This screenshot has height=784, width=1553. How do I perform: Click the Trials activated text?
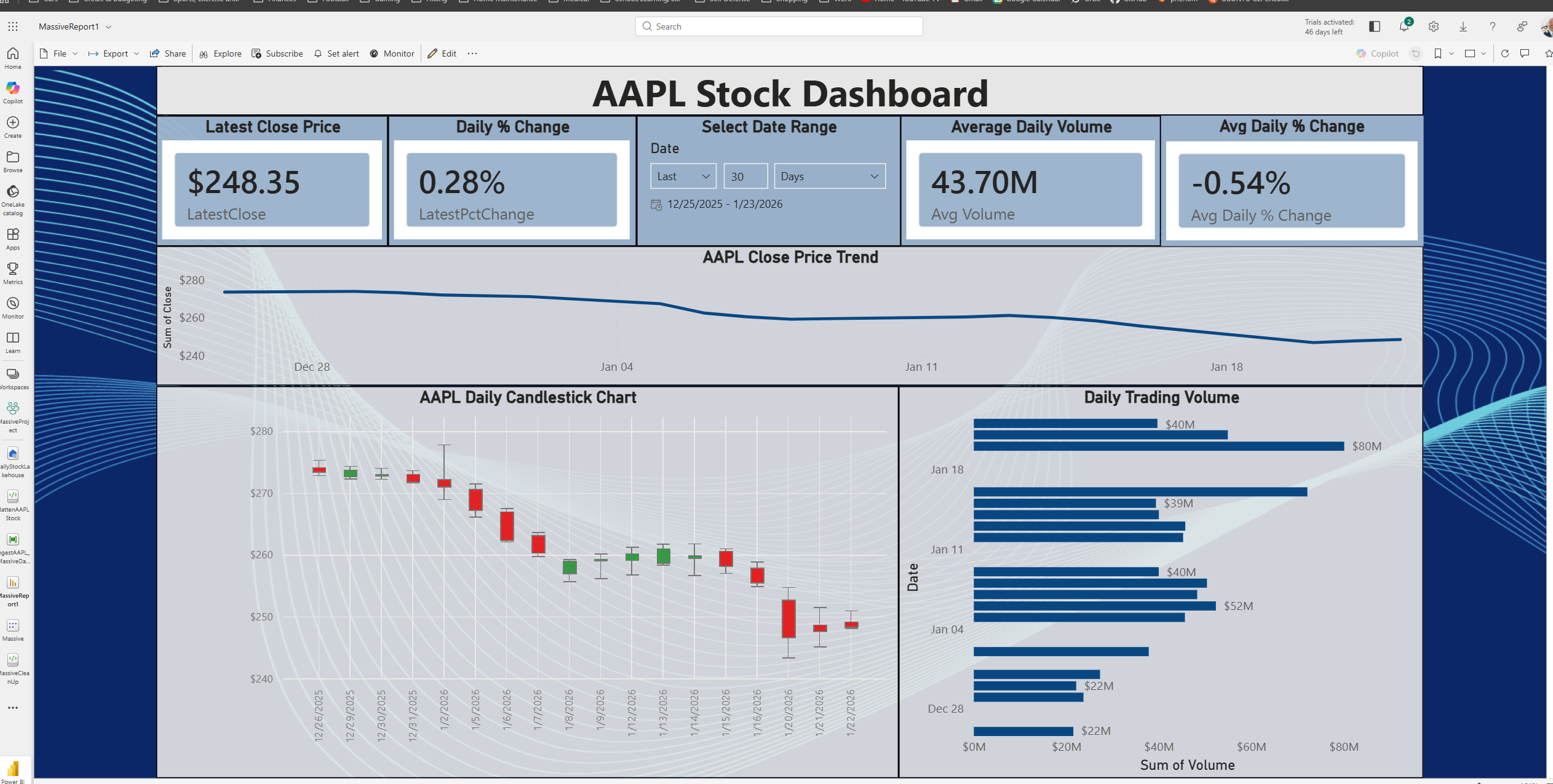1329,26
